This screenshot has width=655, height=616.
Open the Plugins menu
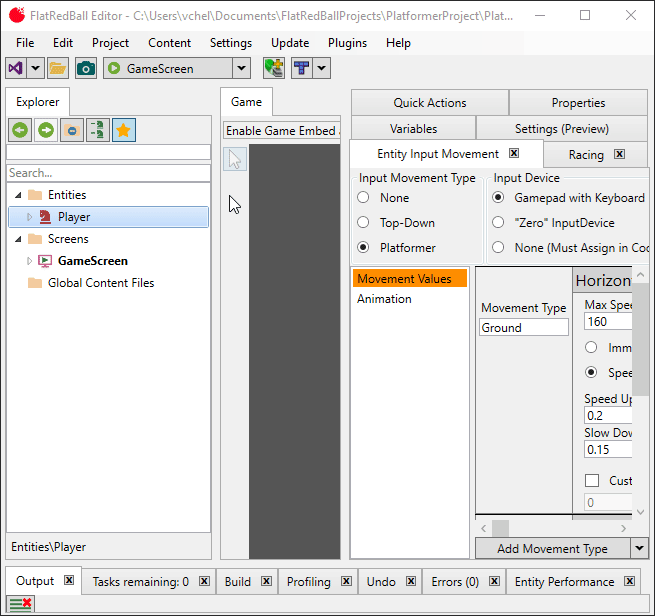coord(347,43)
